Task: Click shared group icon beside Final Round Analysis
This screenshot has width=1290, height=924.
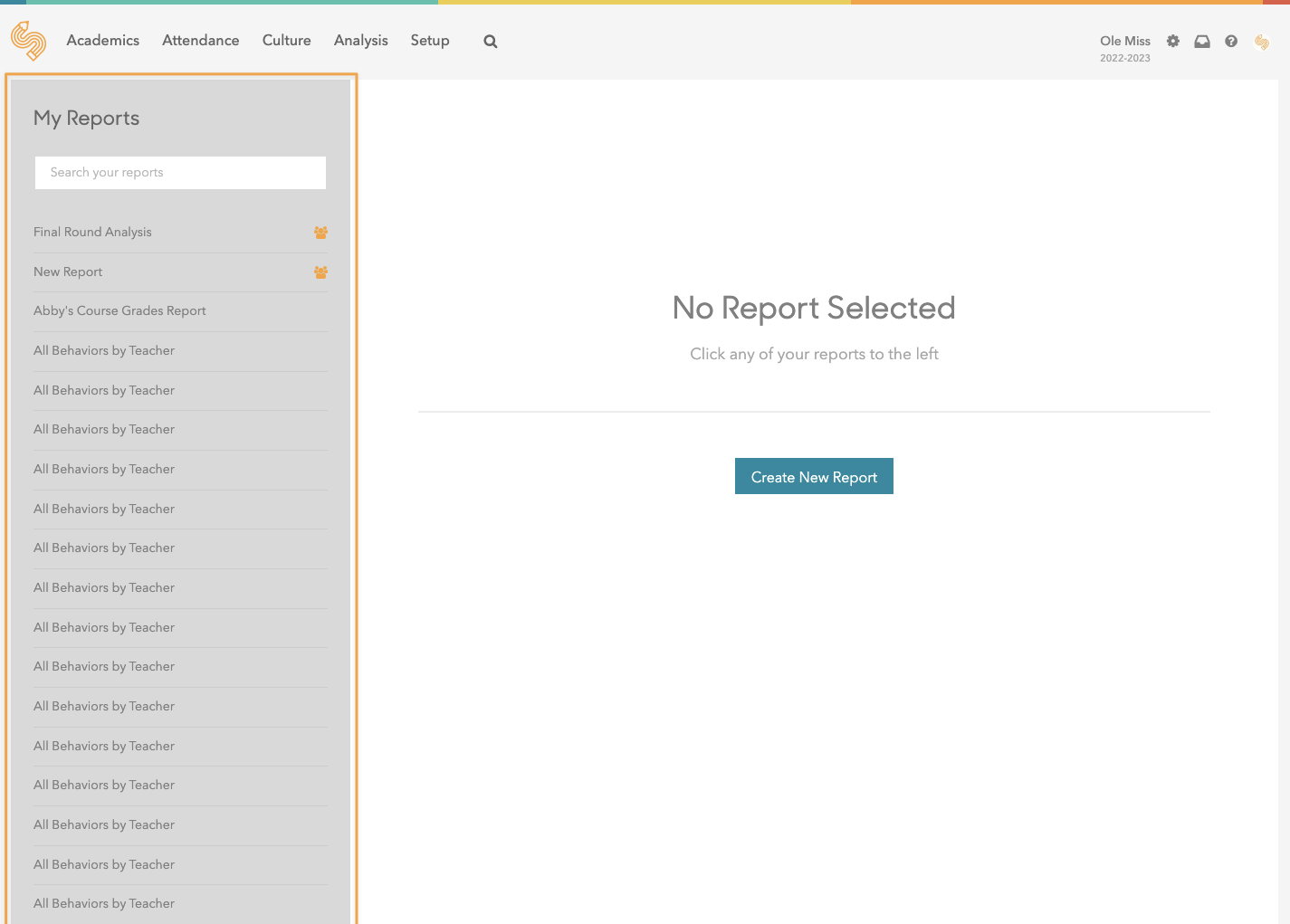Action: pos(320,233)
